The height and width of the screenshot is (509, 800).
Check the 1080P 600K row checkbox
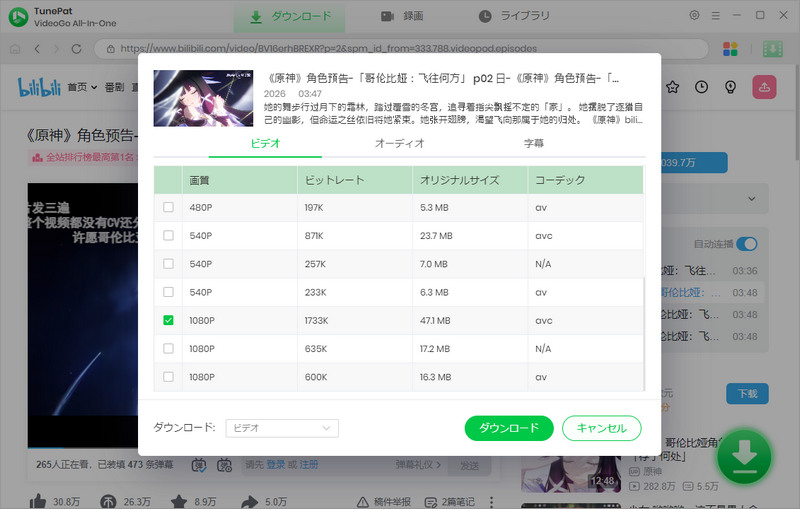(168, 376)
